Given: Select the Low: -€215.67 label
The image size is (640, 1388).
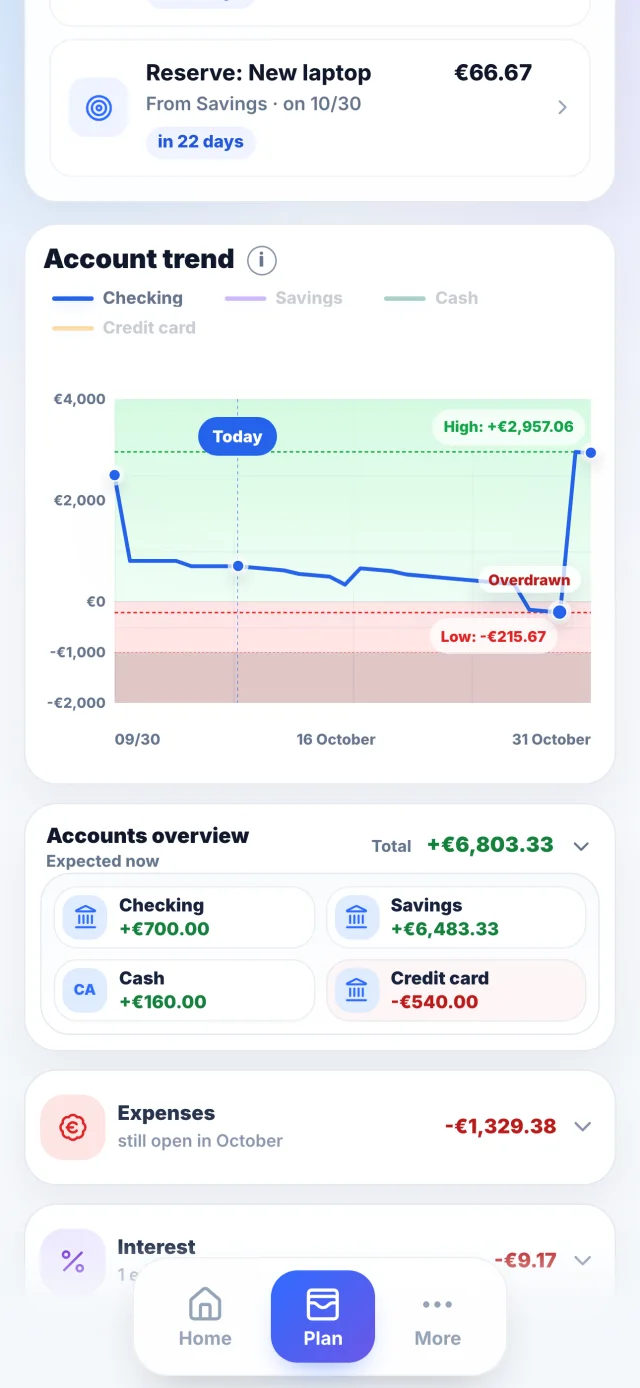Looking at the screenshot, I should pyautogui.click(x=494, y=636).
